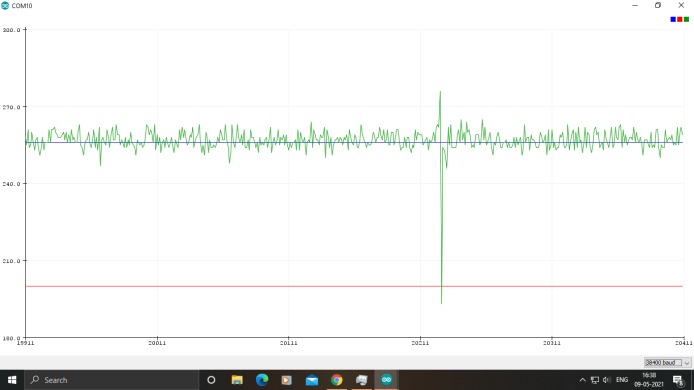
Task: Open File Explorer from the taskbar
Action: [x=237, y=380]
